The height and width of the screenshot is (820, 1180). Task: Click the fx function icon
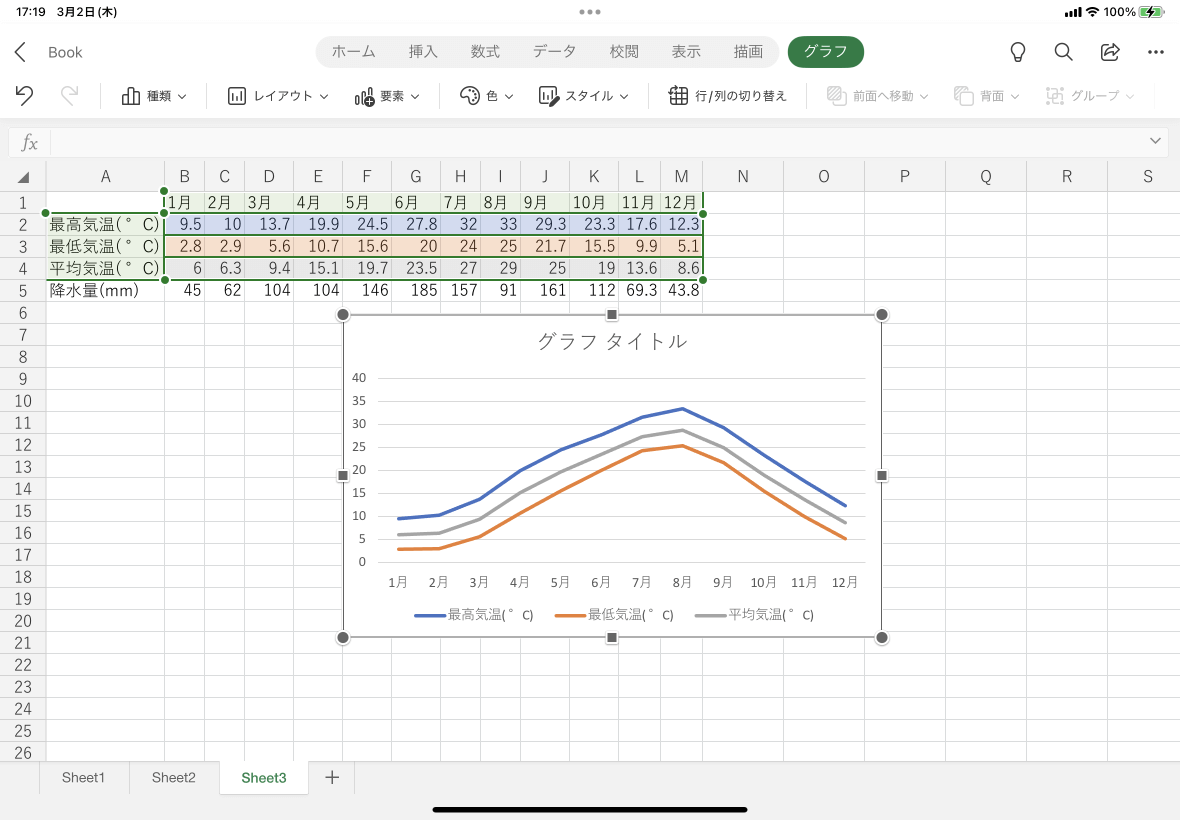[x=29, y=142]
